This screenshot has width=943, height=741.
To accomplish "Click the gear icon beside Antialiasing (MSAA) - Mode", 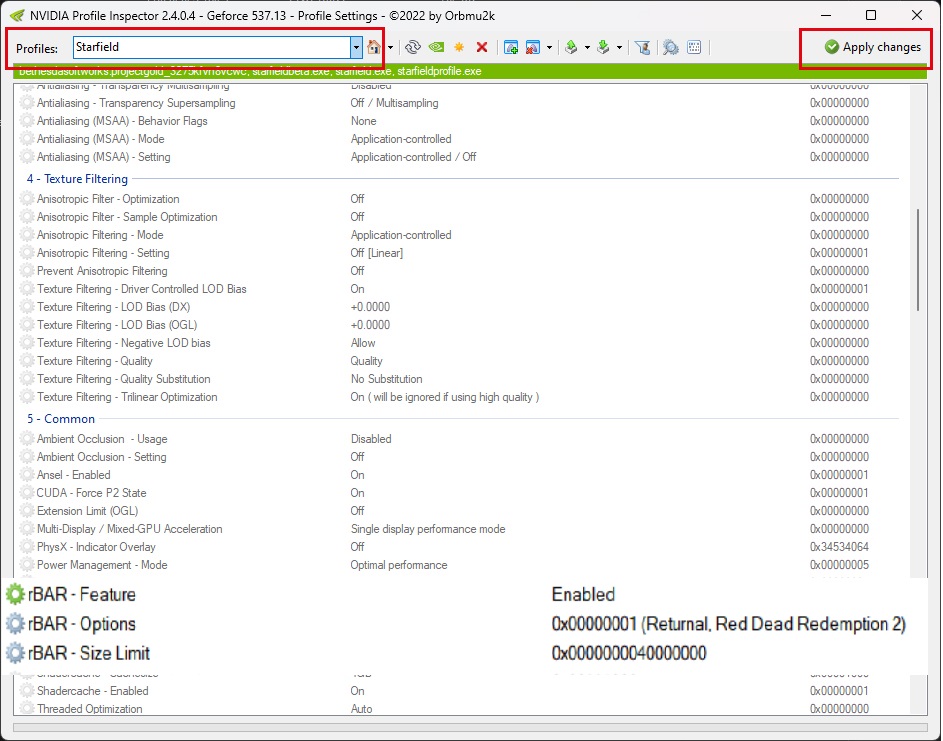I will click(27, 139).
